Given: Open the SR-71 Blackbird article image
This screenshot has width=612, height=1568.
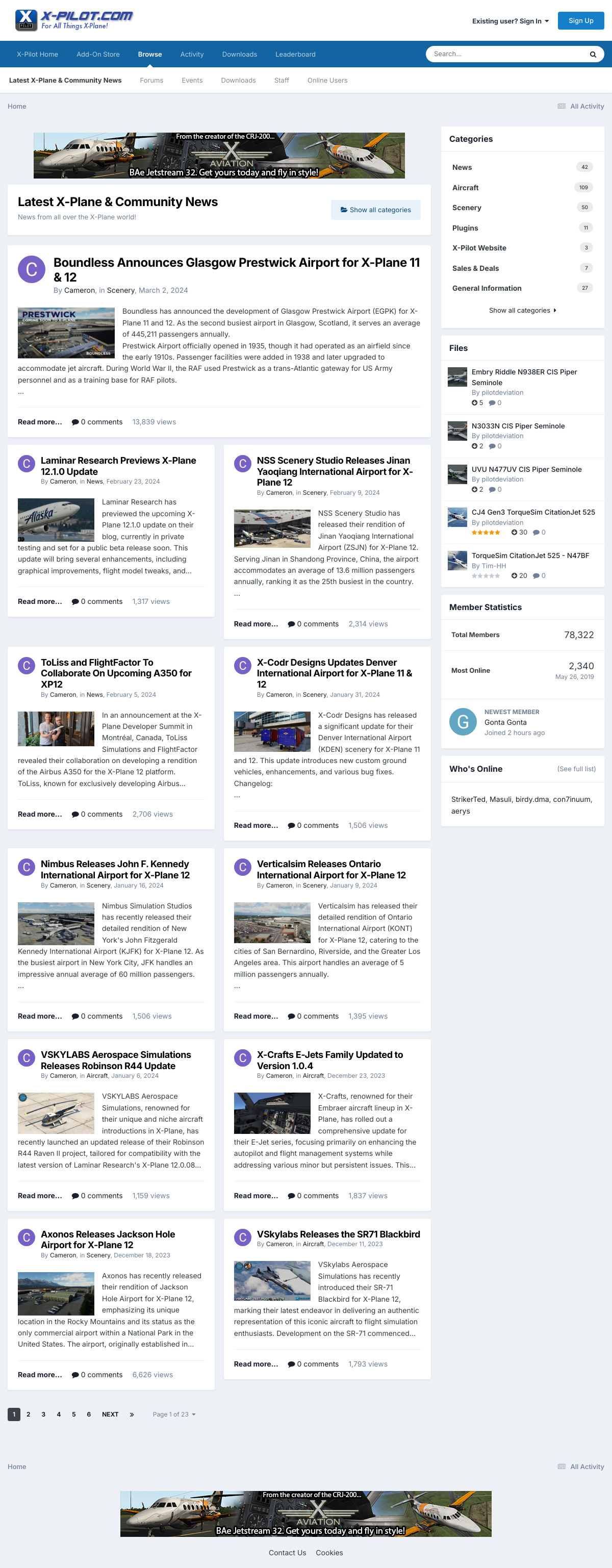Looking at the screenshot, I should [272, 1281].
